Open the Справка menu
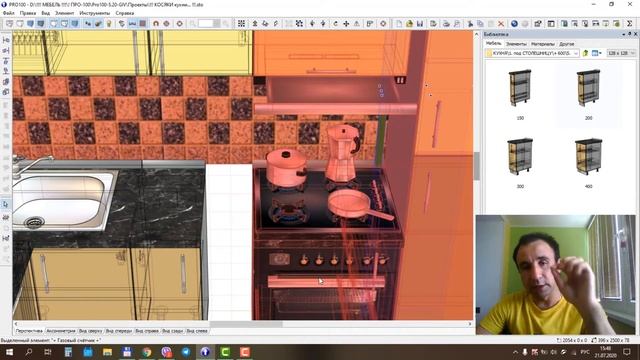 tap(124, 13)
